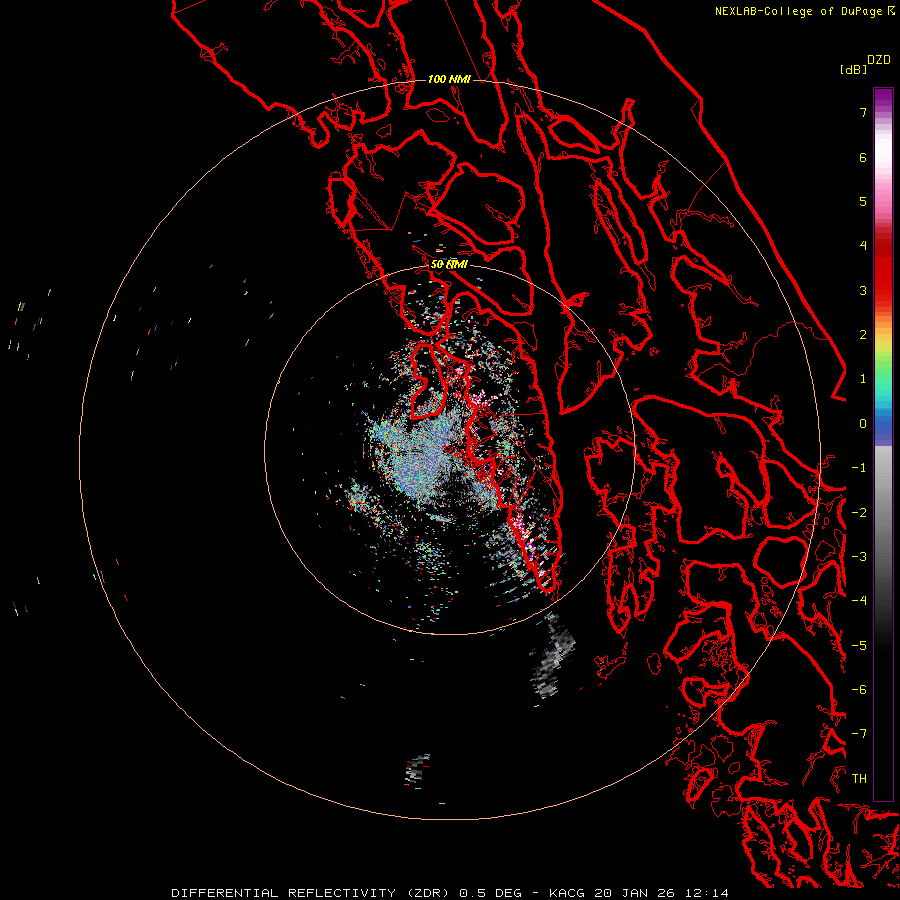Select the -7 value on the scale
The image size is (900, 900).
point(859,734)
